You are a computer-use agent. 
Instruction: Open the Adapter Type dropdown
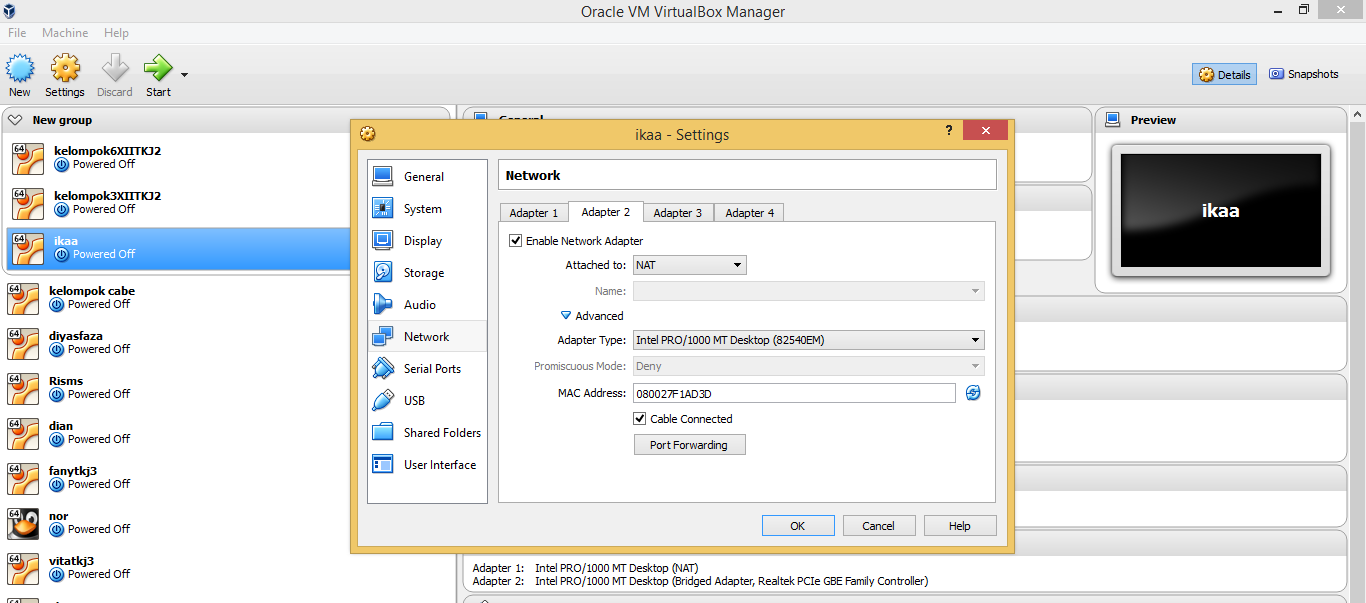(x=808, y=340)
